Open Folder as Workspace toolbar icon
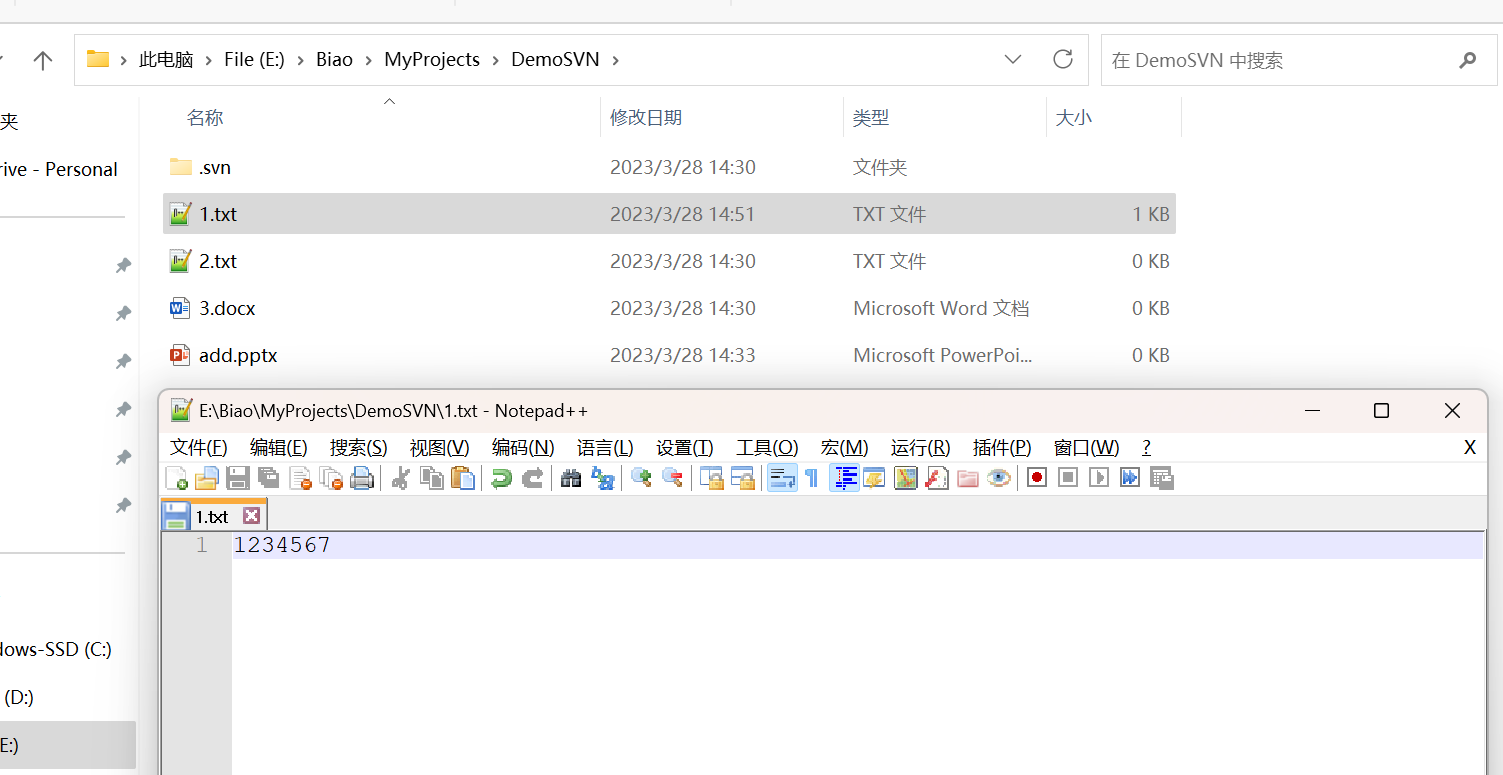The width and height of the screenshot is (1503, 775). [967, 478]
